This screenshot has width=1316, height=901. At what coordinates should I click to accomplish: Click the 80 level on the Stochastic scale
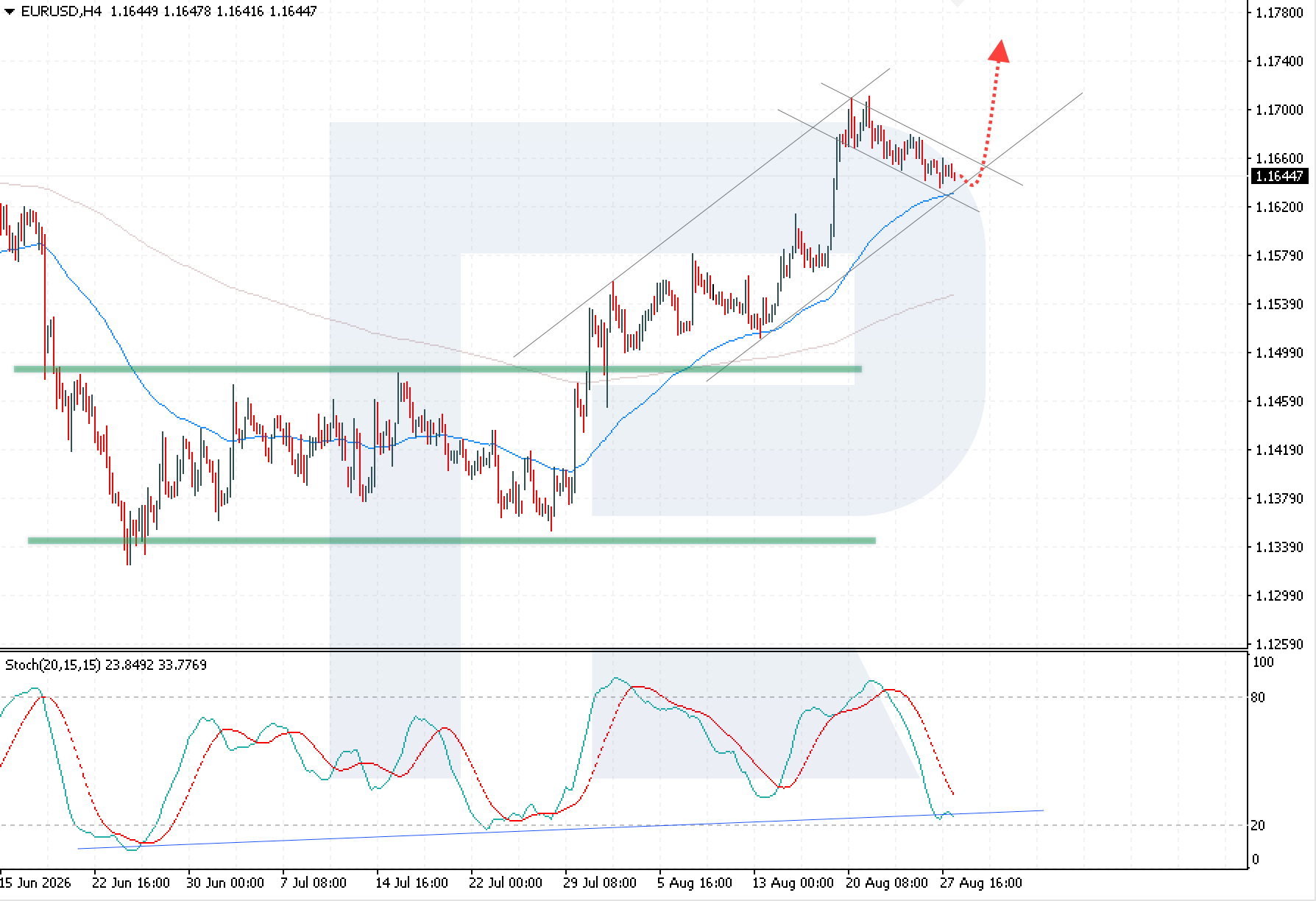click(1258, 697)
